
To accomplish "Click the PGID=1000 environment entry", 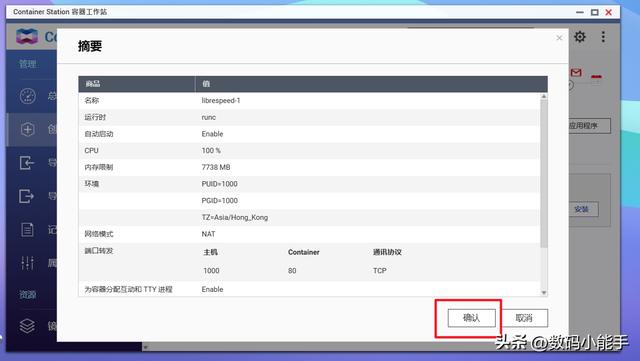I will click(220, 201).
